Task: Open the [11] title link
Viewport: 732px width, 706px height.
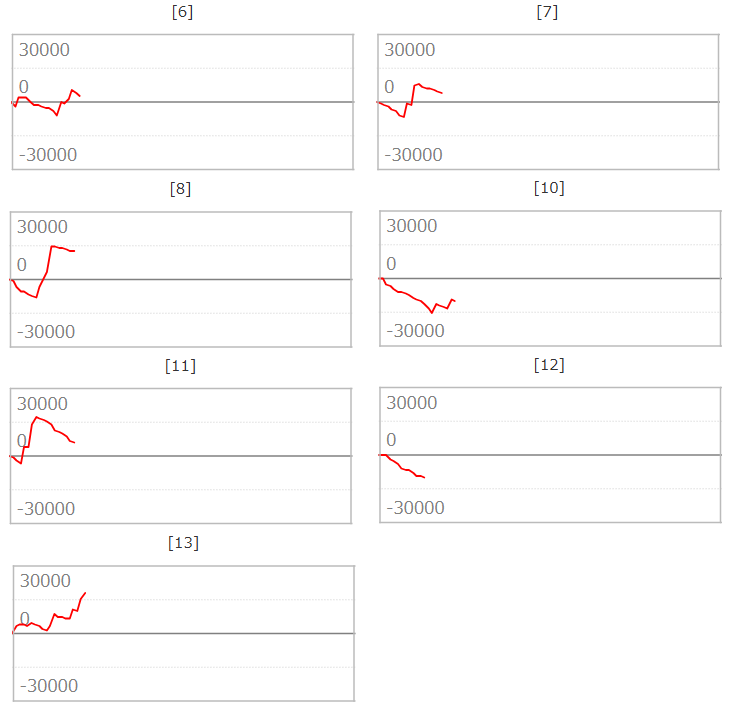Action: tap(180, 366)
